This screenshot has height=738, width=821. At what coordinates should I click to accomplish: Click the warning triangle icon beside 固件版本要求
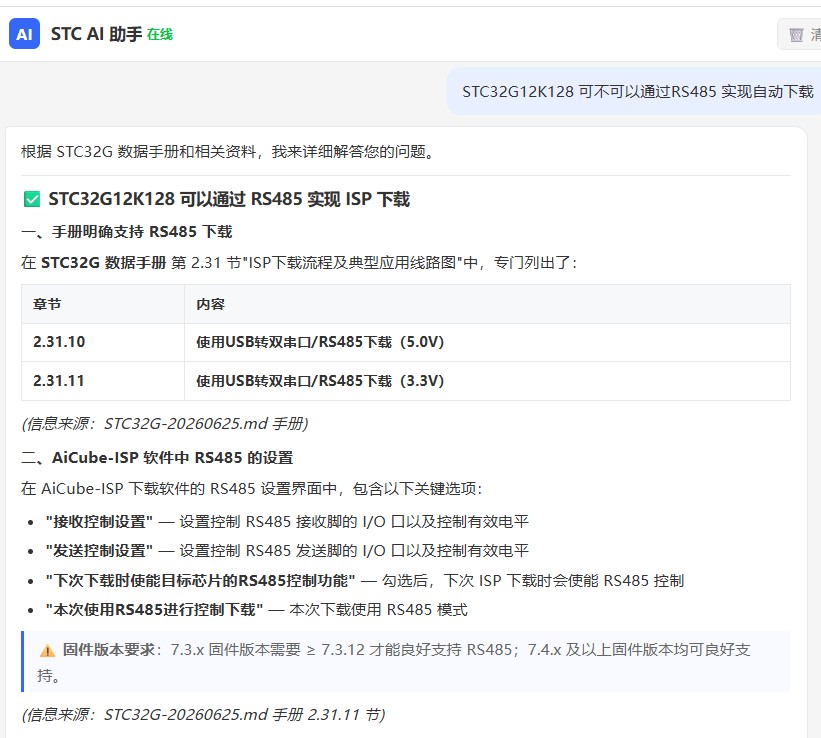point(47,651)
